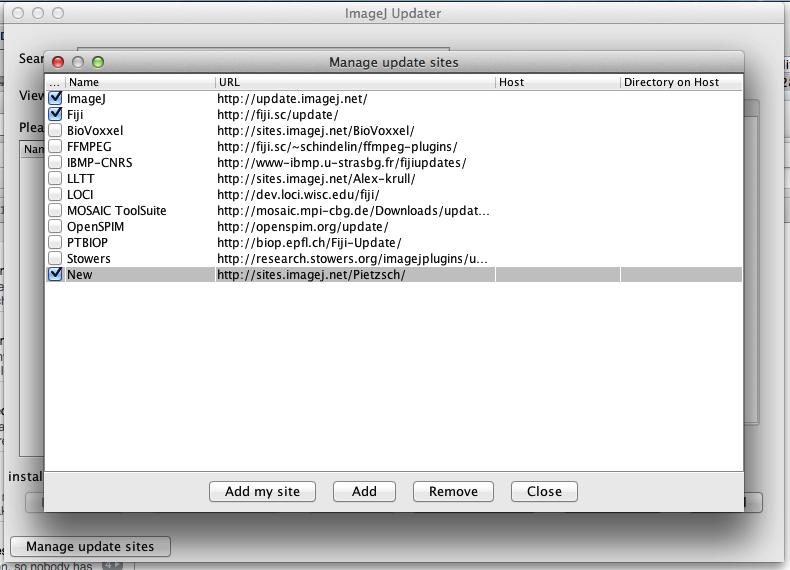The image size is (790, 570).
Task: Click the mosaic.mpi-cbg.de URL cell
Action: [x=355, y=211]
